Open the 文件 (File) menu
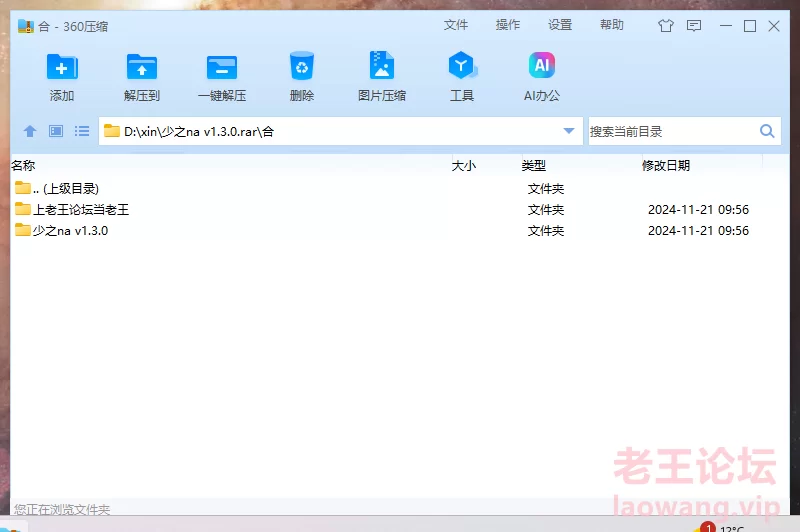 coord(456,24)
